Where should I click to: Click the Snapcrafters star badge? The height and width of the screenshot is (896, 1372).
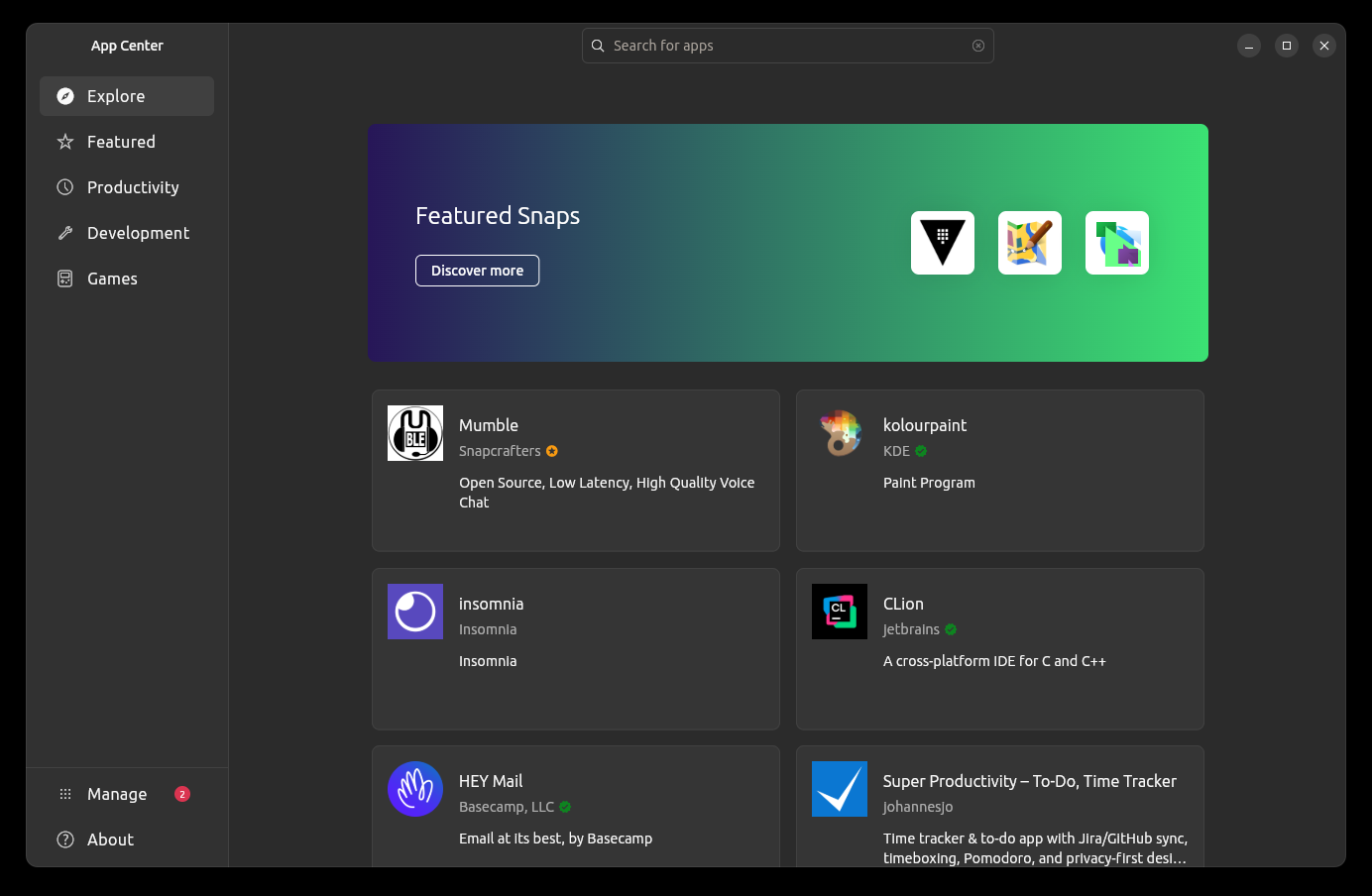coord(552,451)
